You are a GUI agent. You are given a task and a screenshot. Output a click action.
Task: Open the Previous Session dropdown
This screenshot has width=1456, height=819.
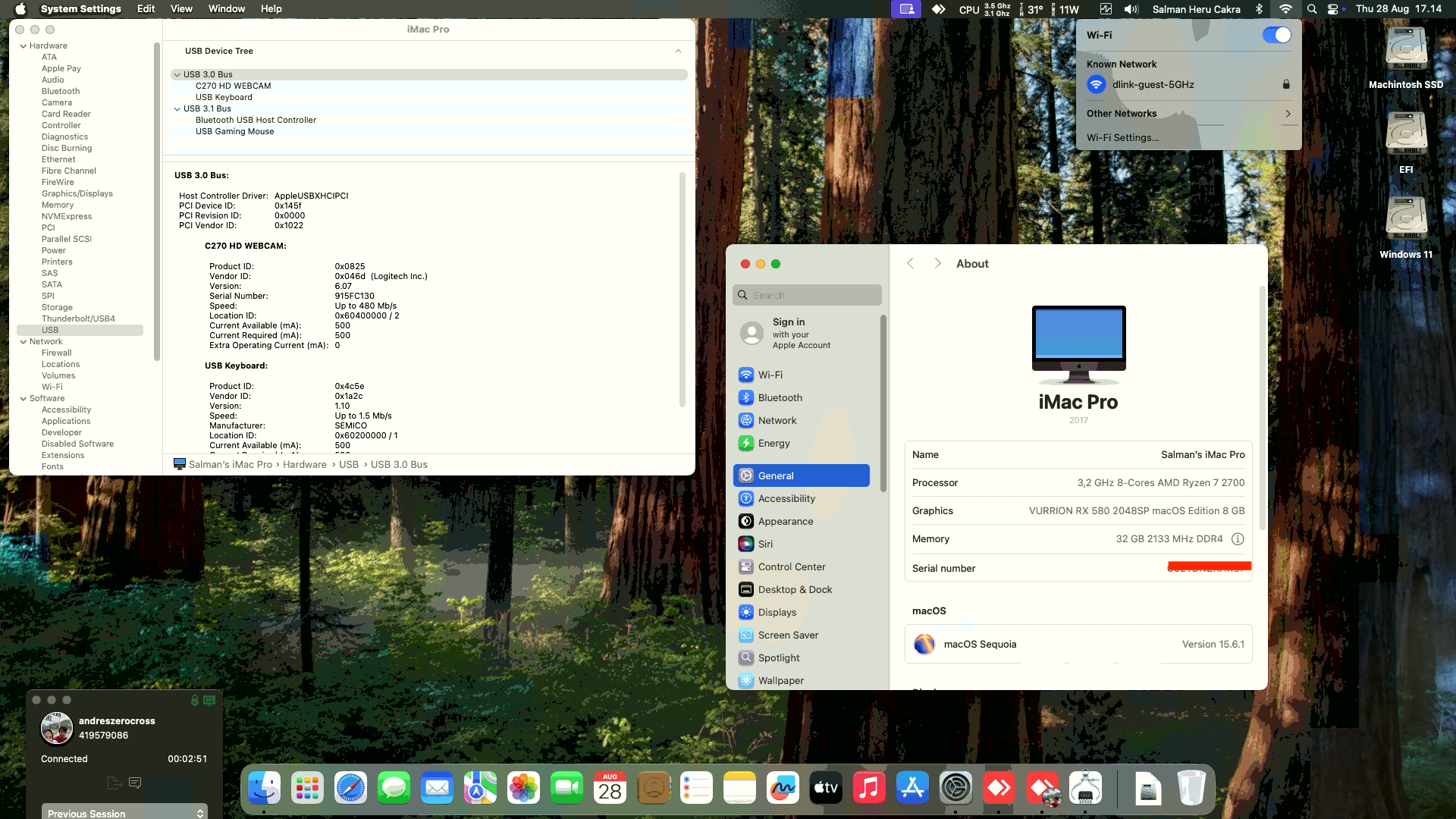(x=124, y=812)
